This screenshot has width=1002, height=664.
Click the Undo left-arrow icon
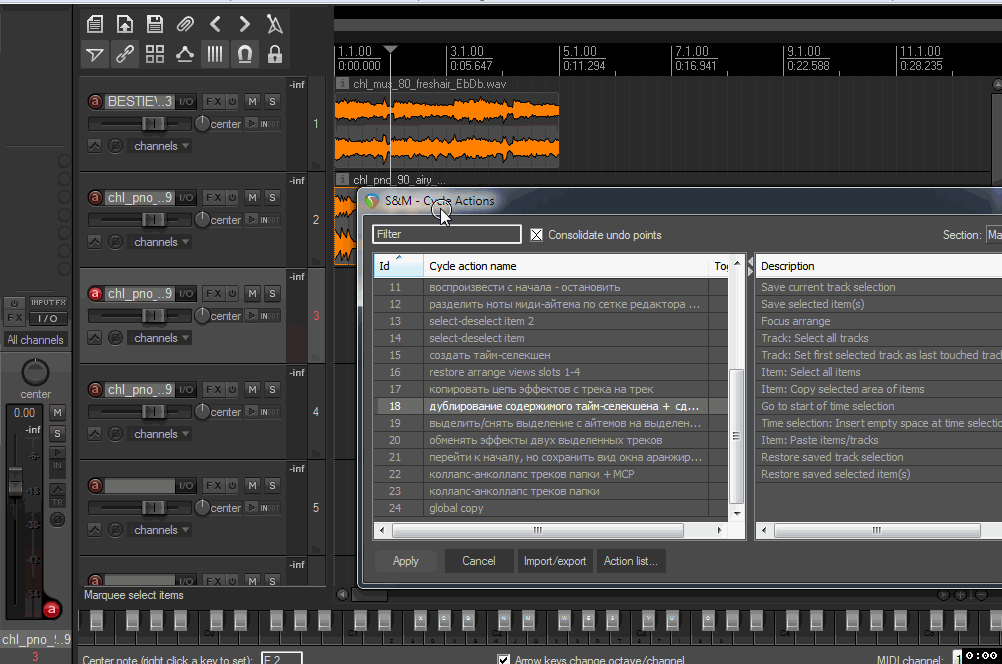[x=215, y=24]
